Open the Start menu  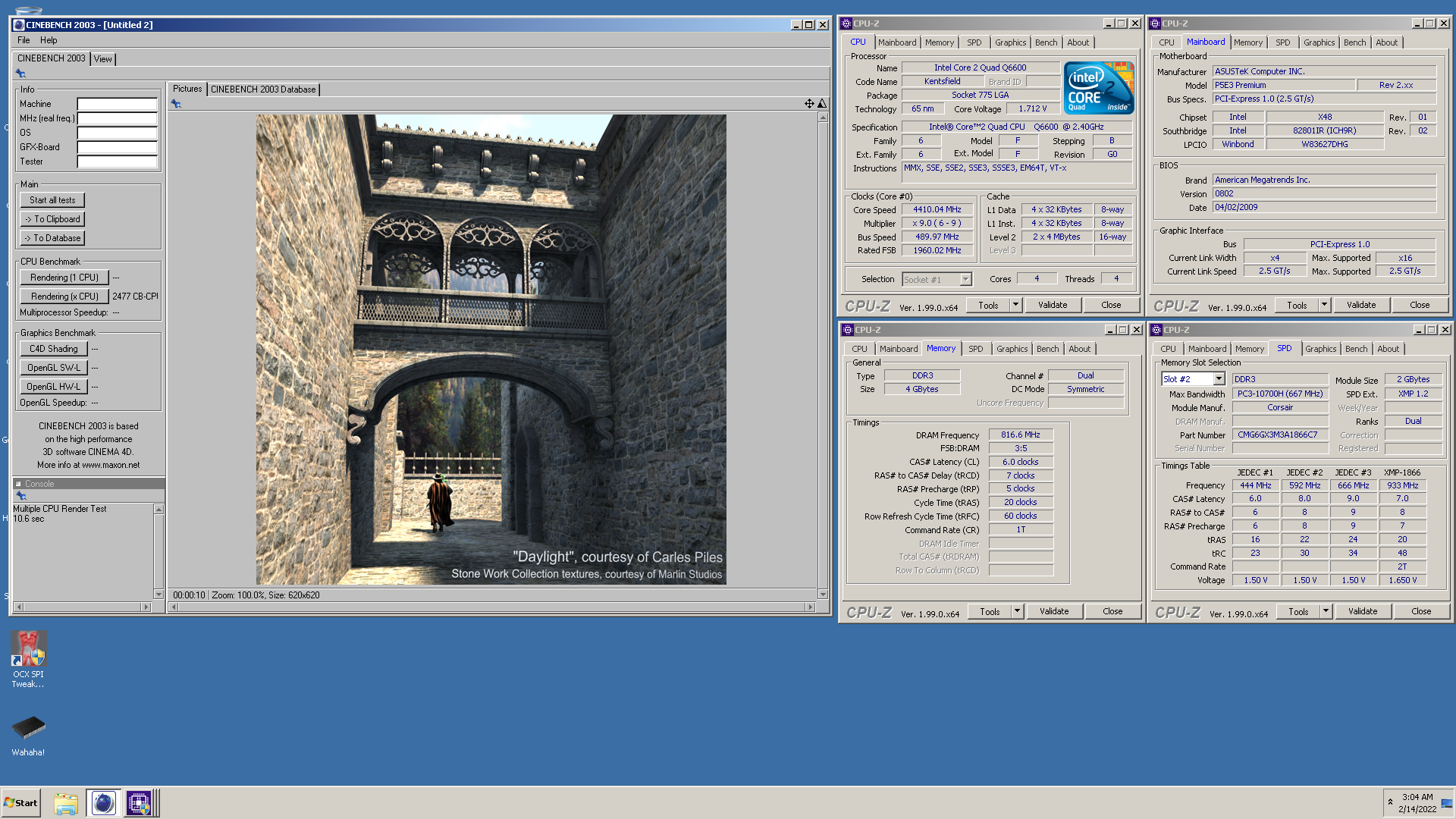(20, 803)
